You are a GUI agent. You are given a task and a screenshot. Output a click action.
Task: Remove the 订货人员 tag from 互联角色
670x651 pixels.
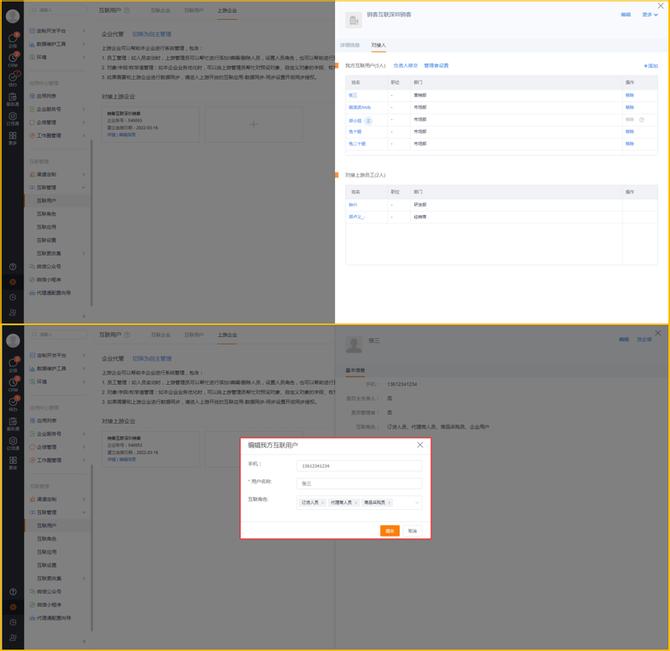click(322, 502)
